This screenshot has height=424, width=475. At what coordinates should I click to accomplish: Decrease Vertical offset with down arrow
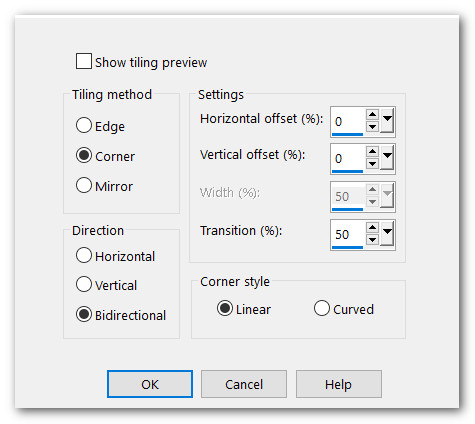click(372, 164)
